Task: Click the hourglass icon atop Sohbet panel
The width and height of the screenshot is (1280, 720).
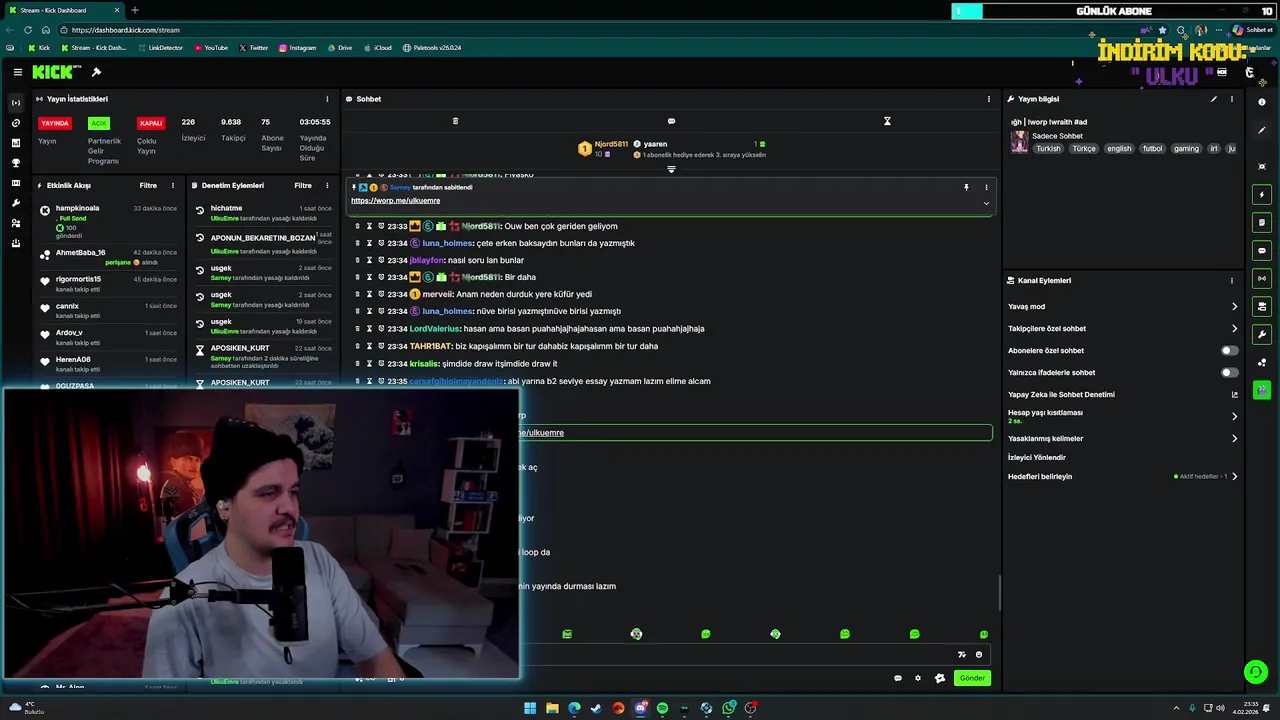Action: click(887, 121)
